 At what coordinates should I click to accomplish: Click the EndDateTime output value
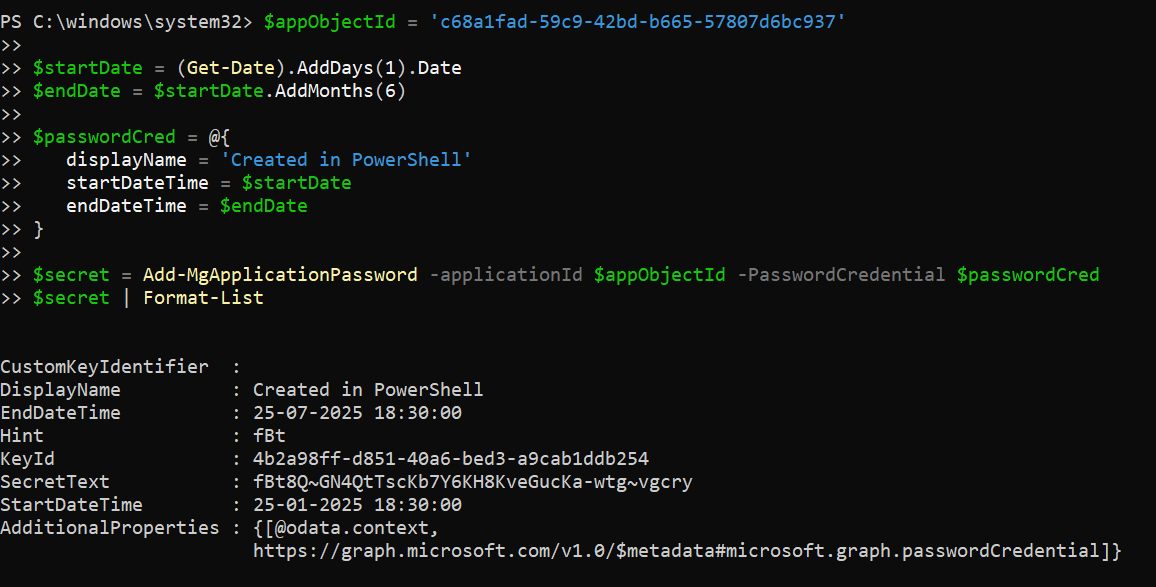[x=357, y=413]
